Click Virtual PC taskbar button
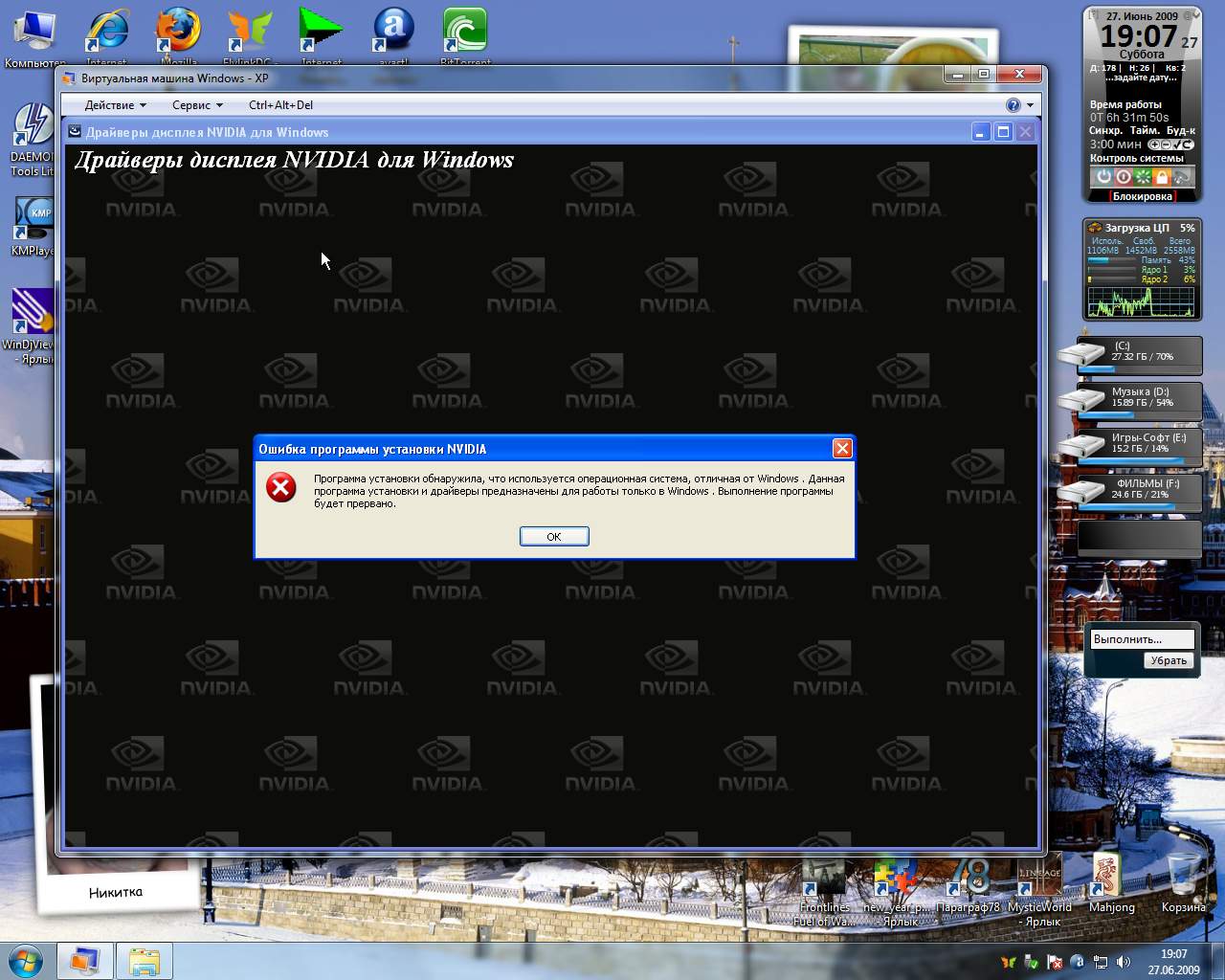 (85, 961)
